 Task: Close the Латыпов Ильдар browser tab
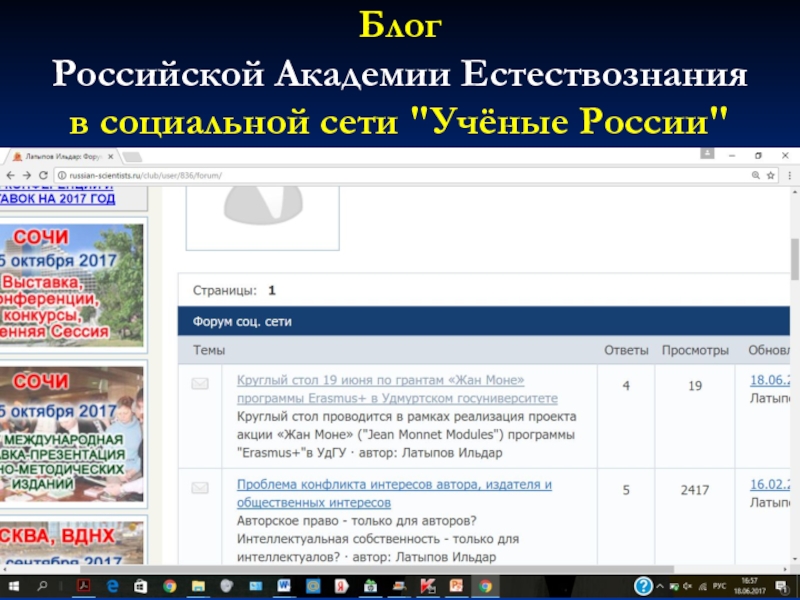tap(111, 157)
